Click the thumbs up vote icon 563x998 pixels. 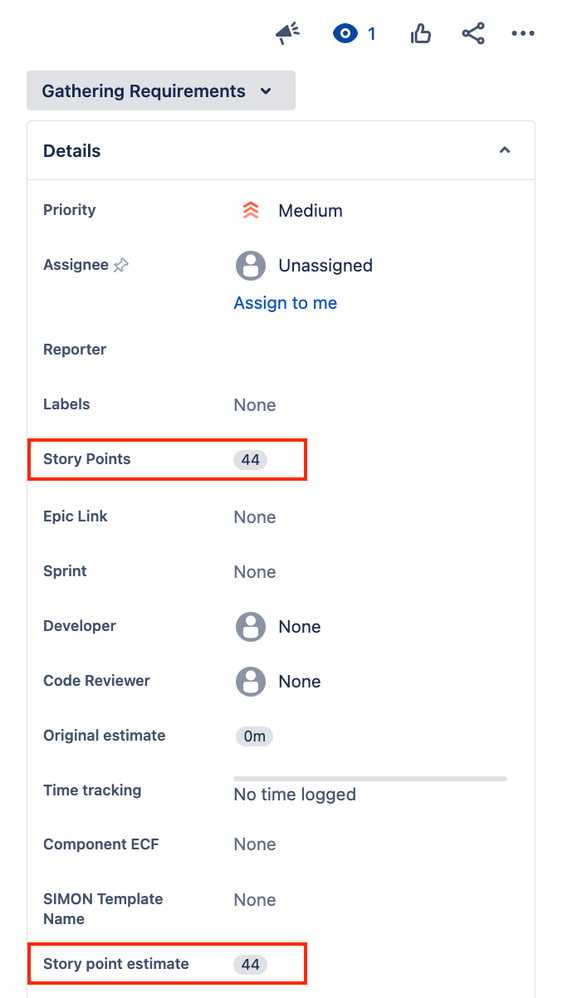[421, 34]
